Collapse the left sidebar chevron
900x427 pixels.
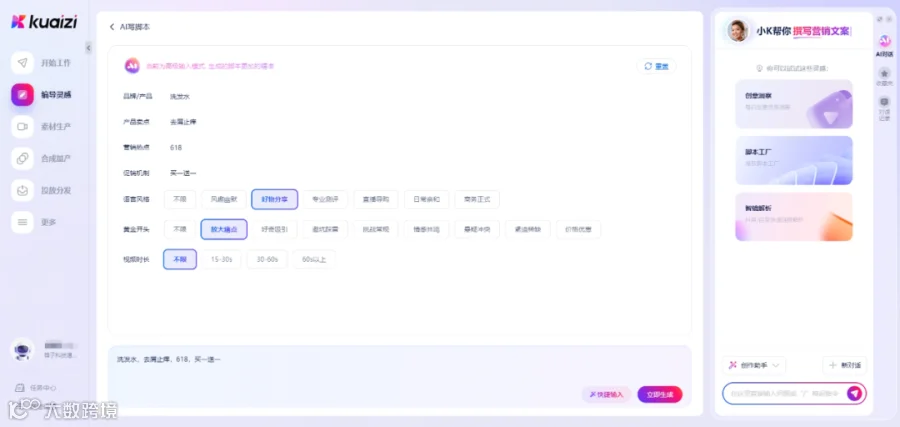[88, 48]
